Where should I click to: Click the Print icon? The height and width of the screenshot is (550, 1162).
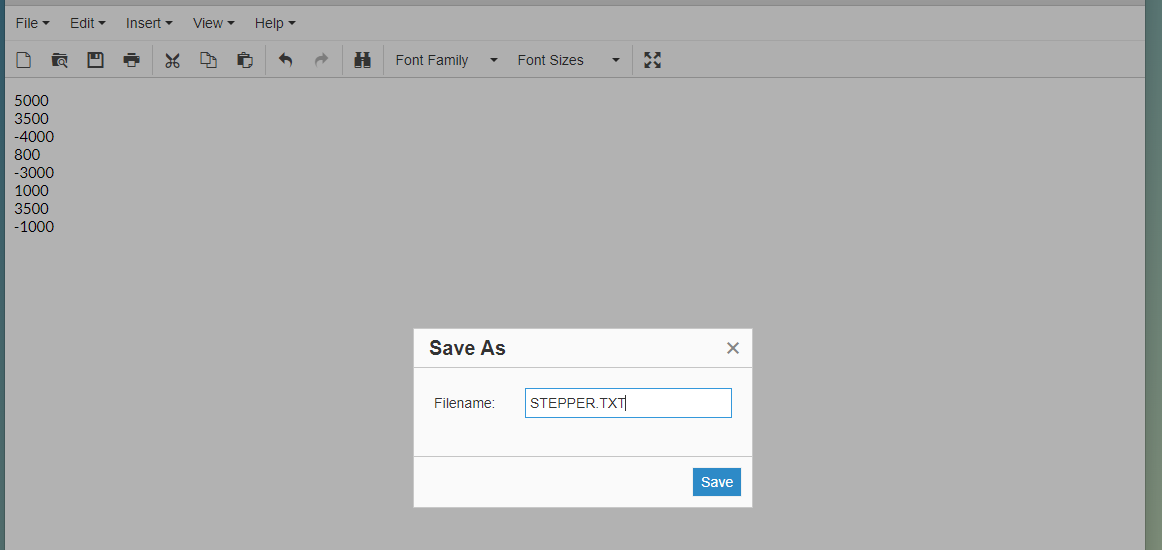pyautogui.click(x=131, y=60)
